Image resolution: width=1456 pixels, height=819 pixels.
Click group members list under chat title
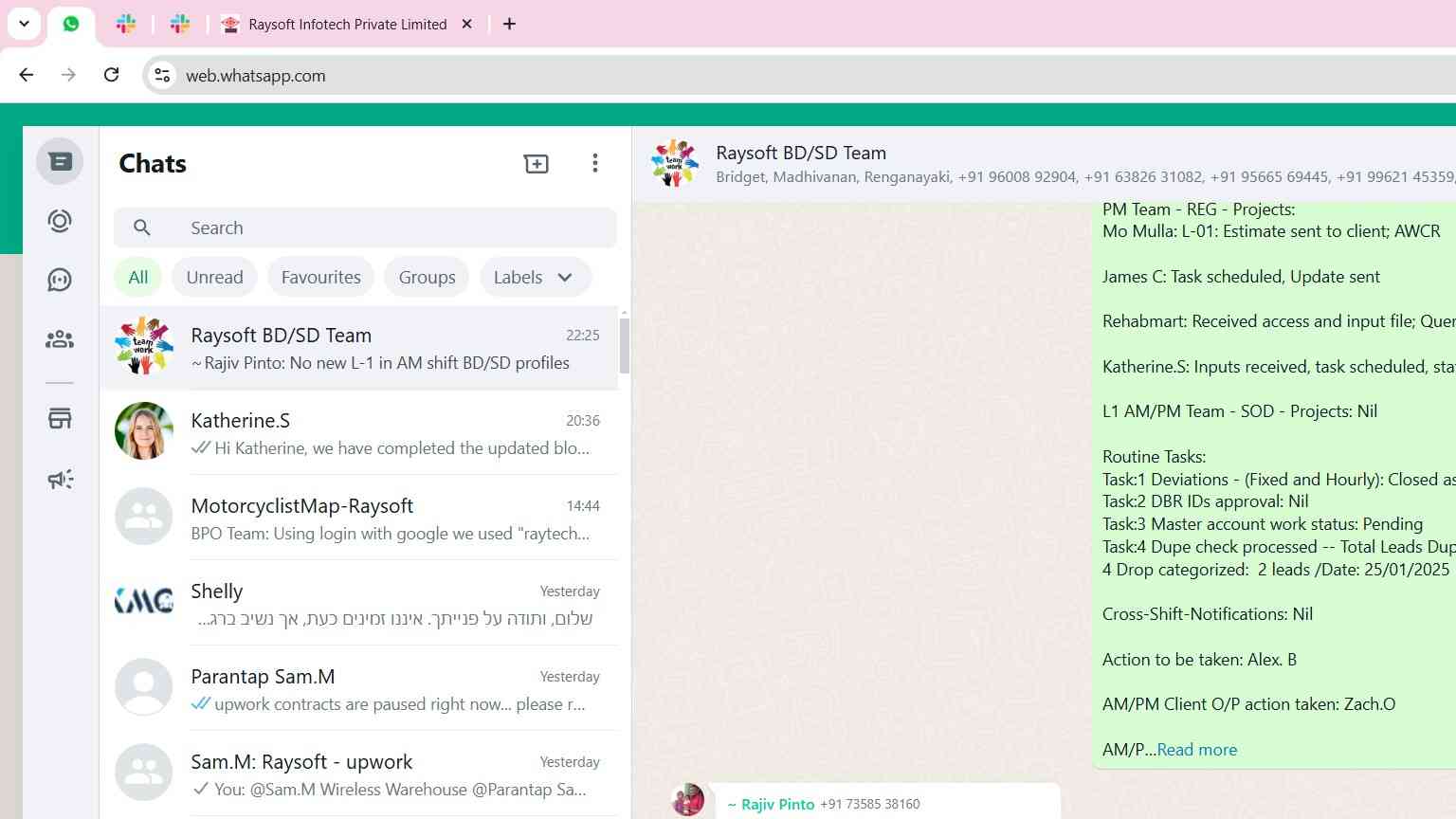tap(1085, 177)
